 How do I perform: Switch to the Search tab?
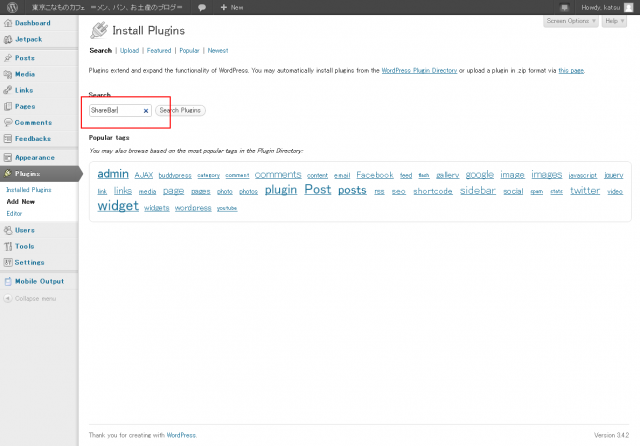coord(100,51)
